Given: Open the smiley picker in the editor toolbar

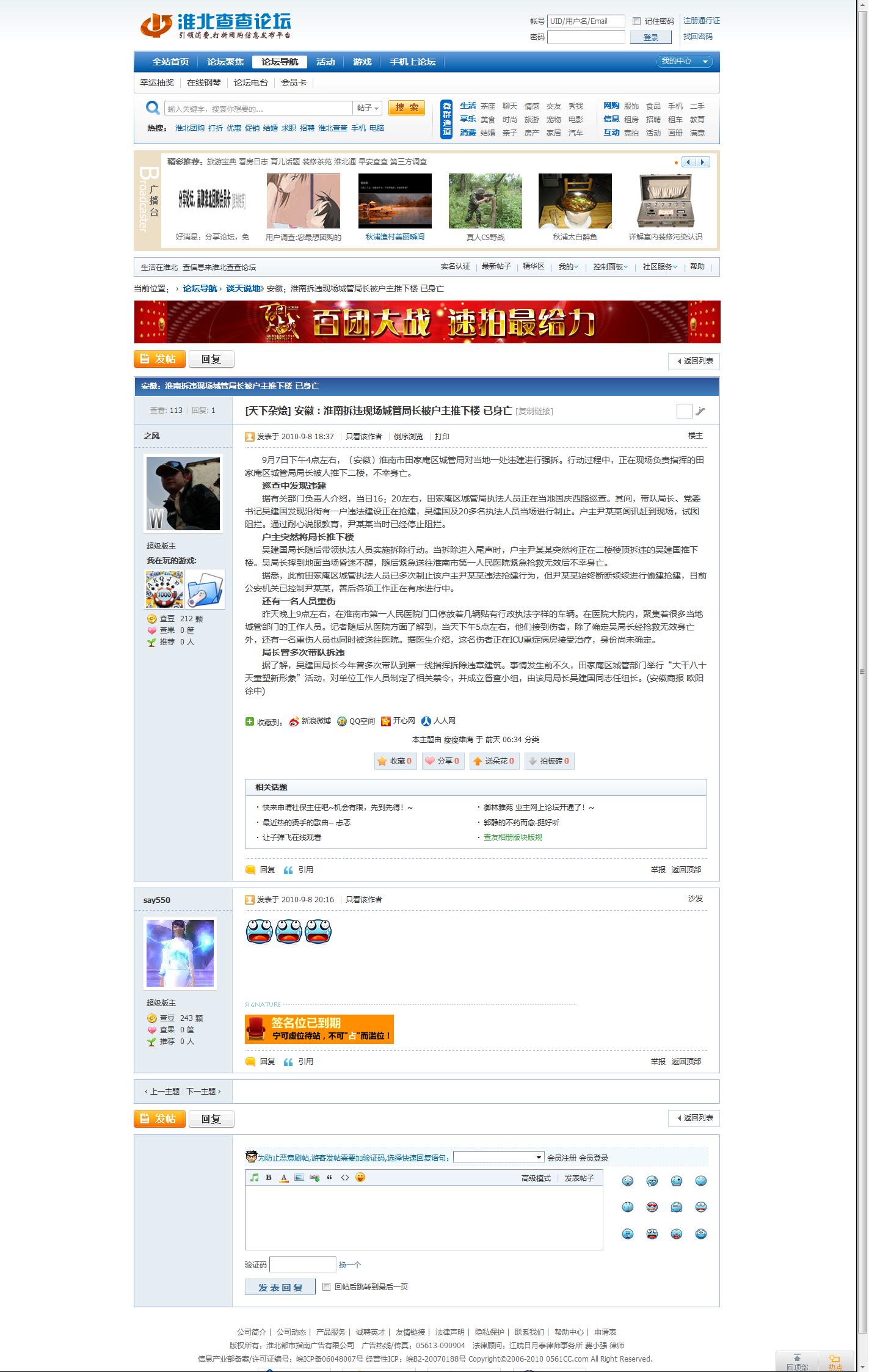Looking at the screenshot, I should click(360, 1178).
